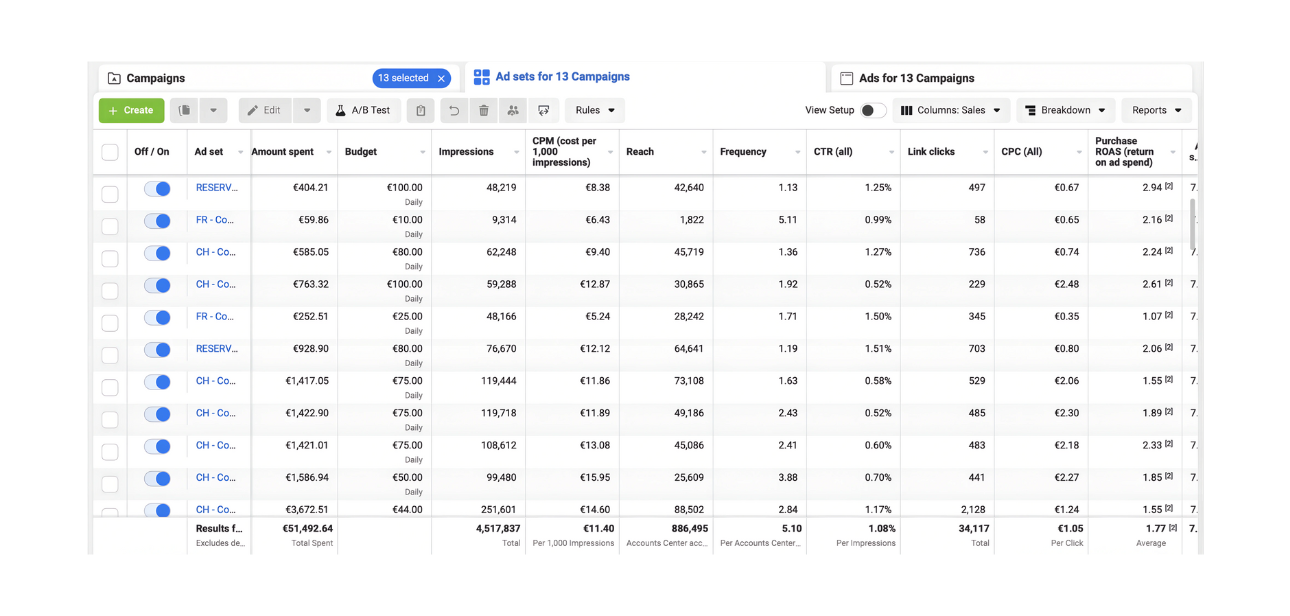The image size is (1290, 616).
Task: Click footnote marker next to 2.16 ROAS
Action: pos(1169,218)
